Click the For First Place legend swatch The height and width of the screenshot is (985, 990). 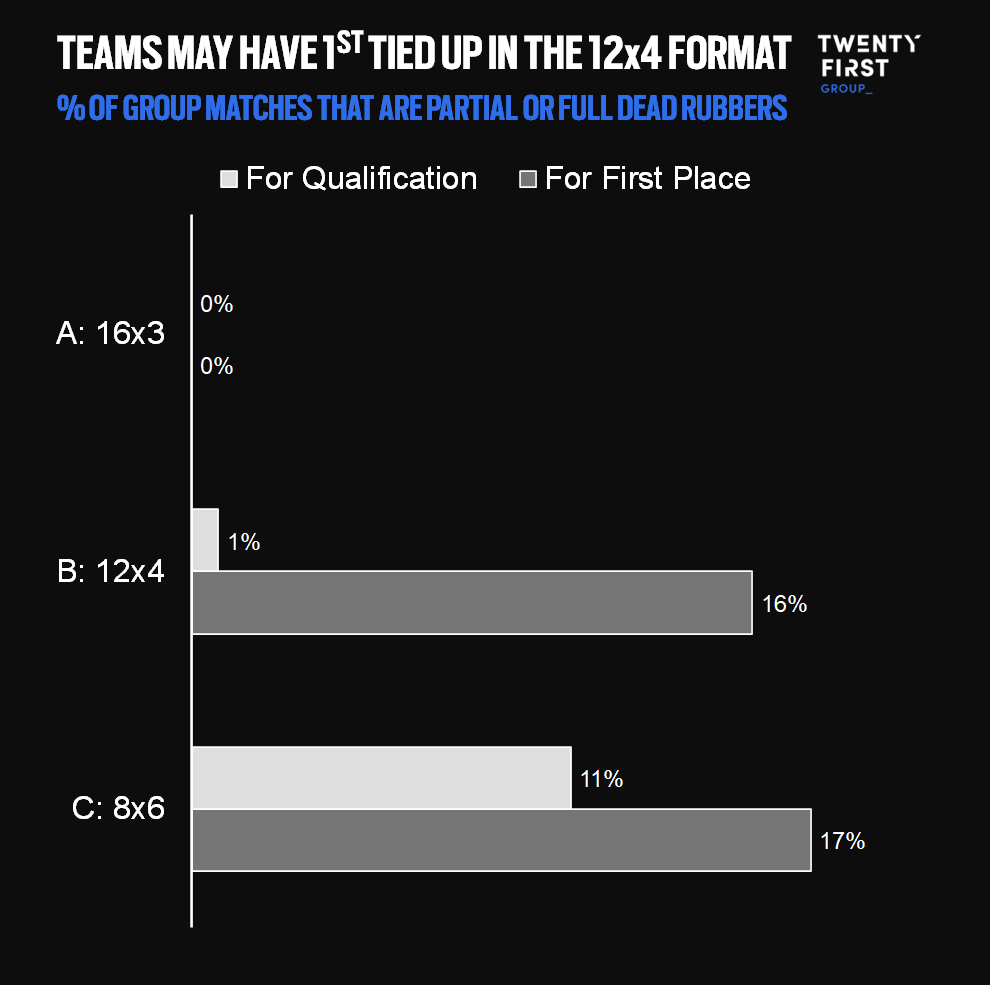(x=528, y=179)
